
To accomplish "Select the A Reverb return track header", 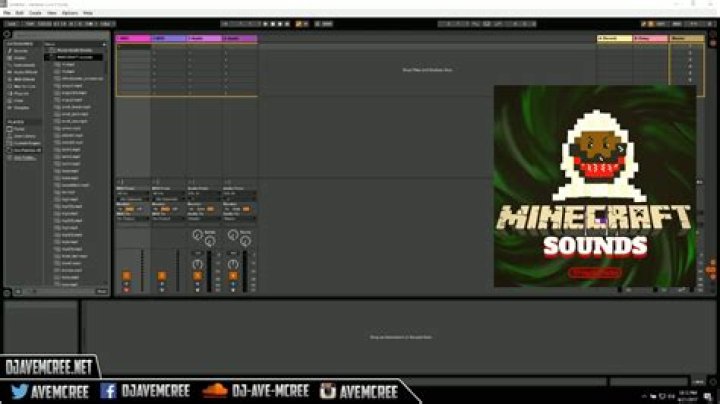I will (x=614, y=39).
